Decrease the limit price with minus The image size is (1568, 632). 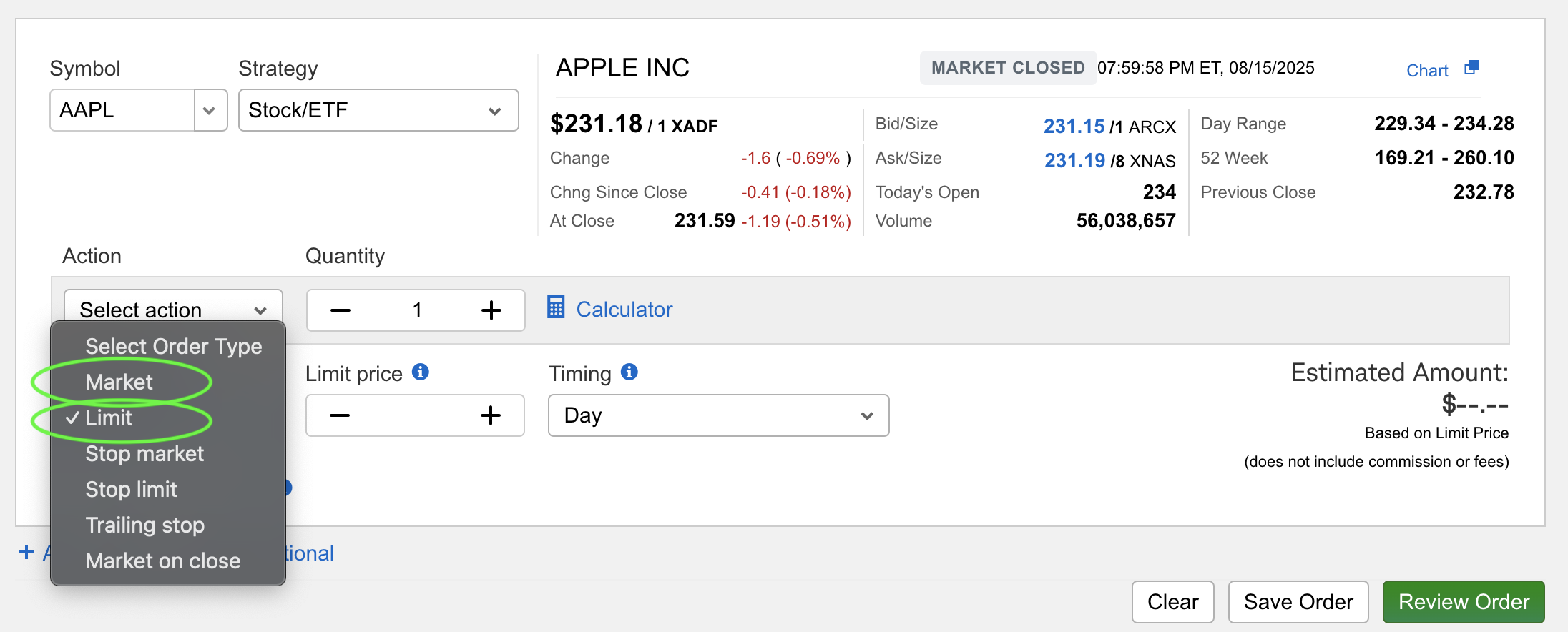coord(340,415)
